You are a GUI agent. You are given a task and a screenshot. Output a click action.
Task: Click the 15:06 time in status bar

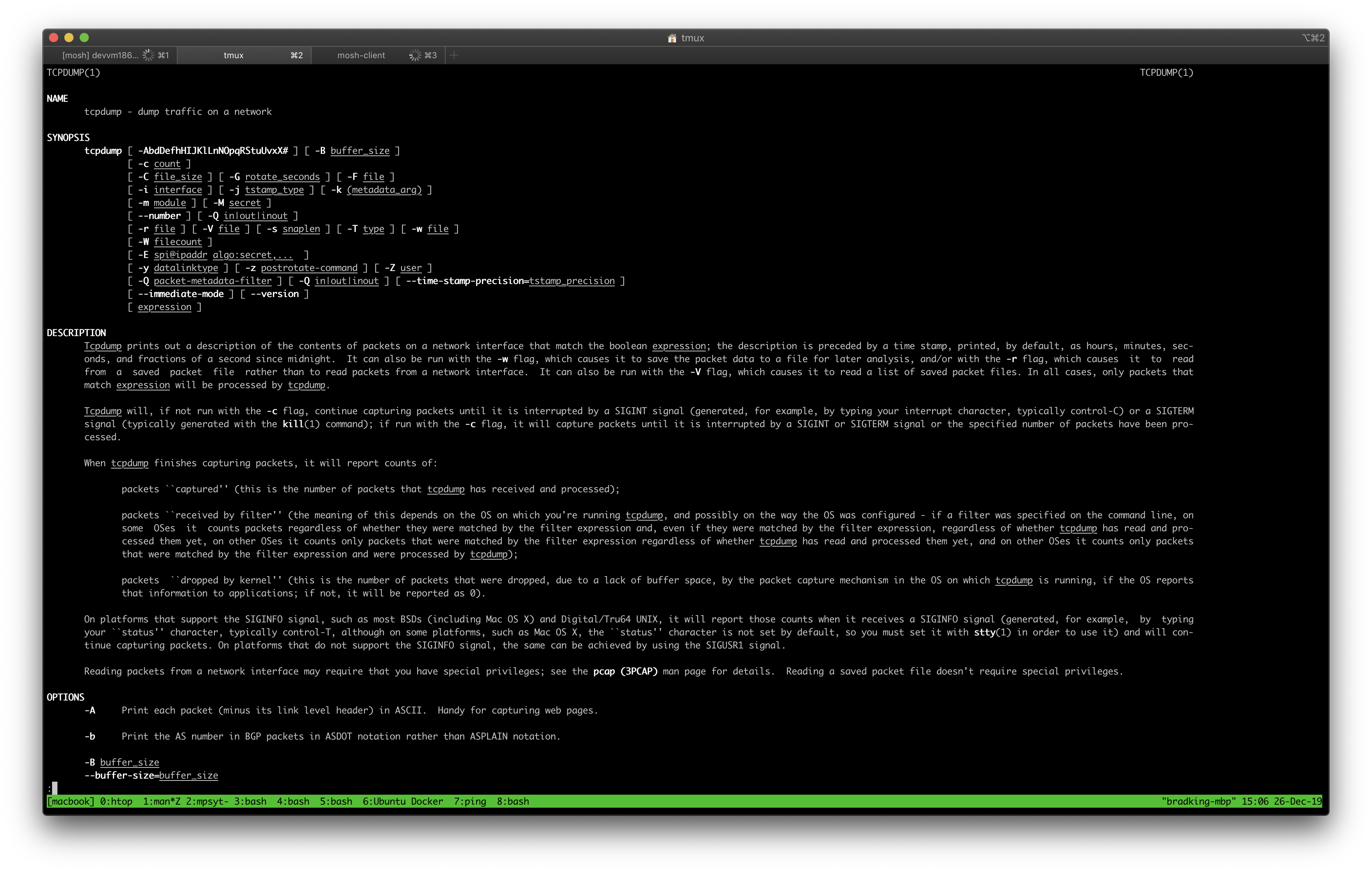(1254, 801)
